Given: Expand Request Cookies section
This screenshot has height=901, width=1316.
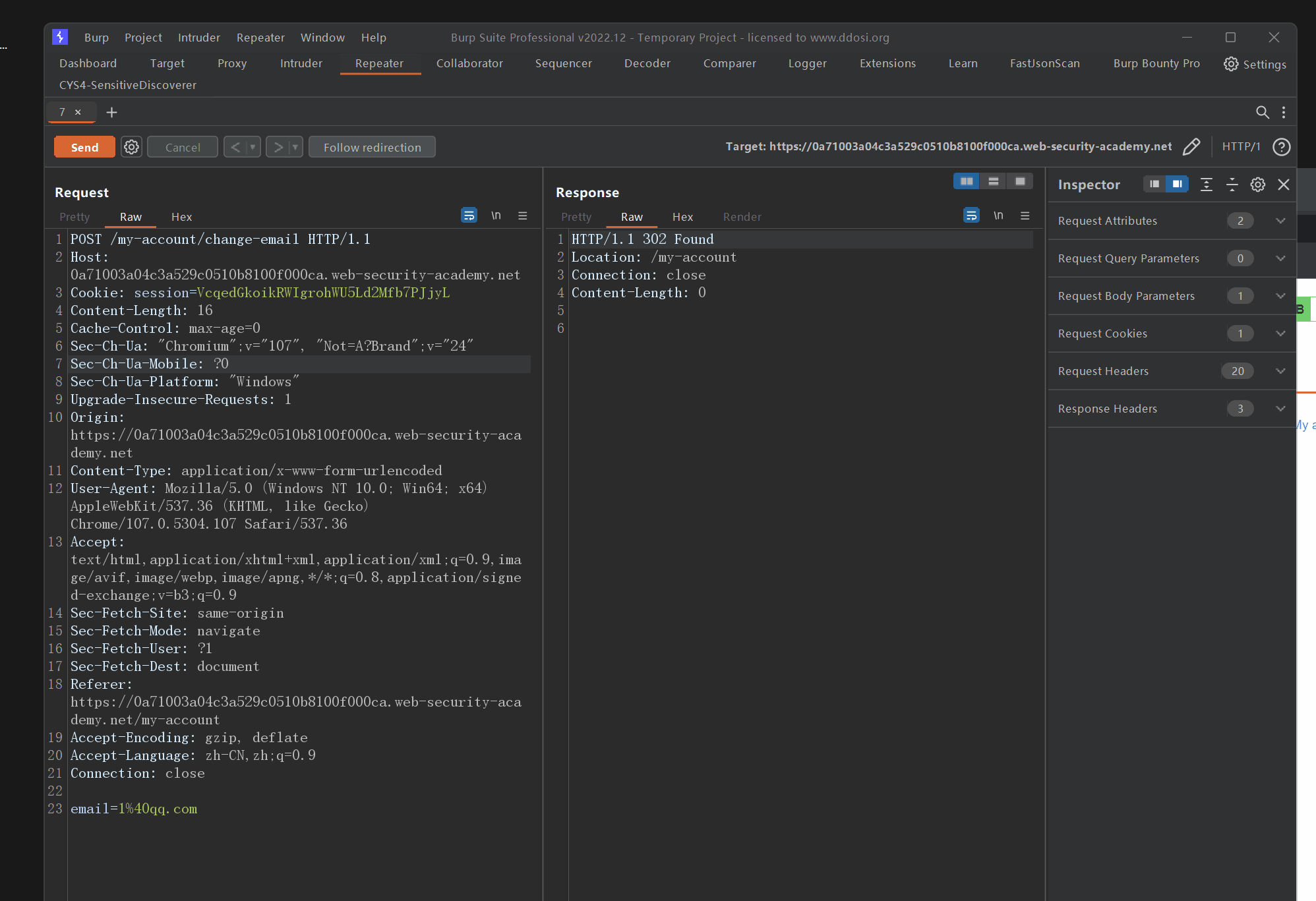Looking at the screenshot, I should (x=1280, y=334).
